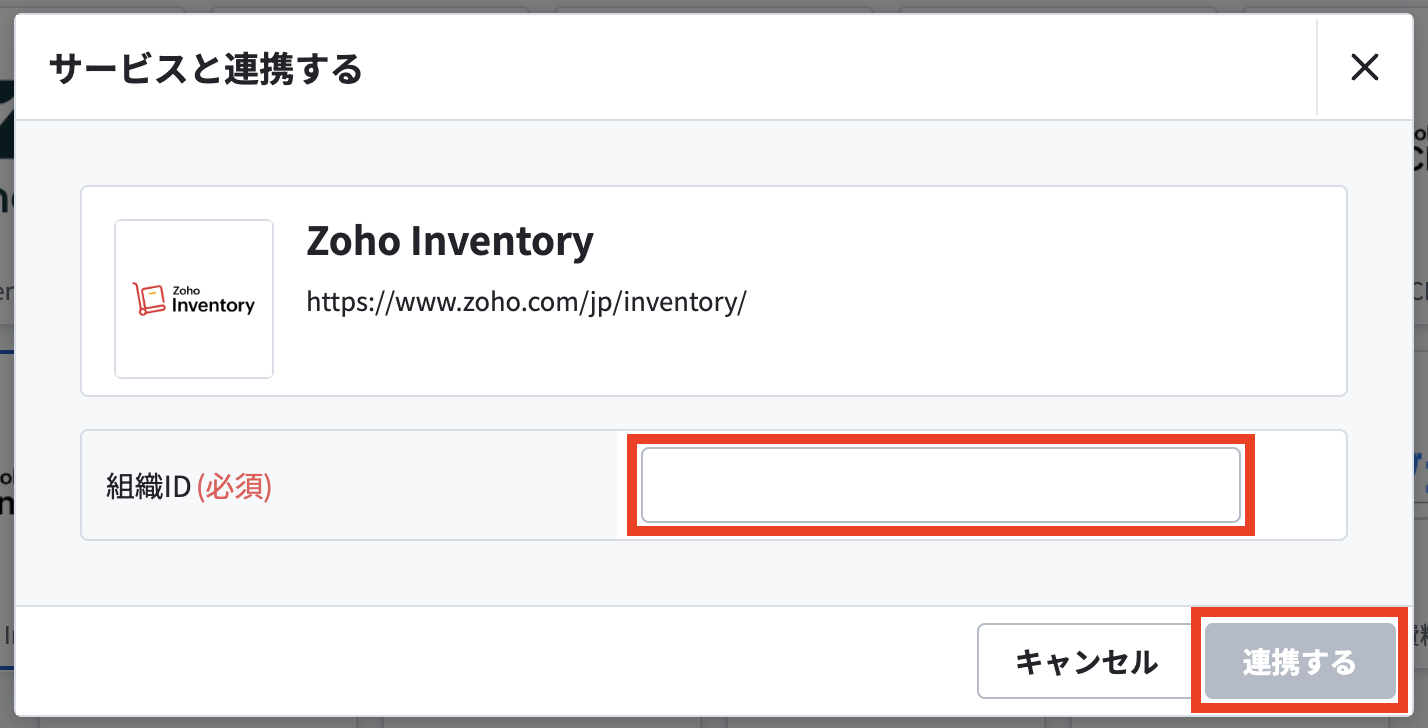Screen dimensions: 1428x728
Task: Click the Inventory wordmark inside the logo
Action: point(213,305)
